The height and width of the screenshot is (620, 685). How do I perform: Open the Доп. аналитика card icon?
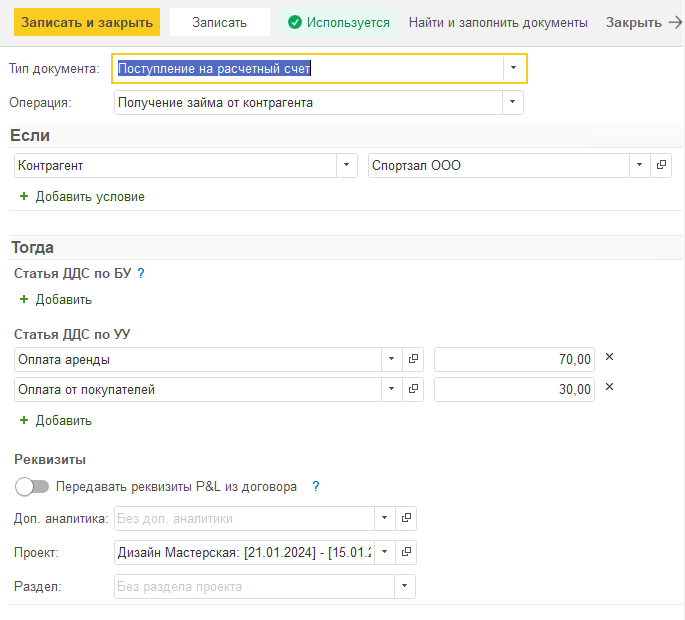406,518
